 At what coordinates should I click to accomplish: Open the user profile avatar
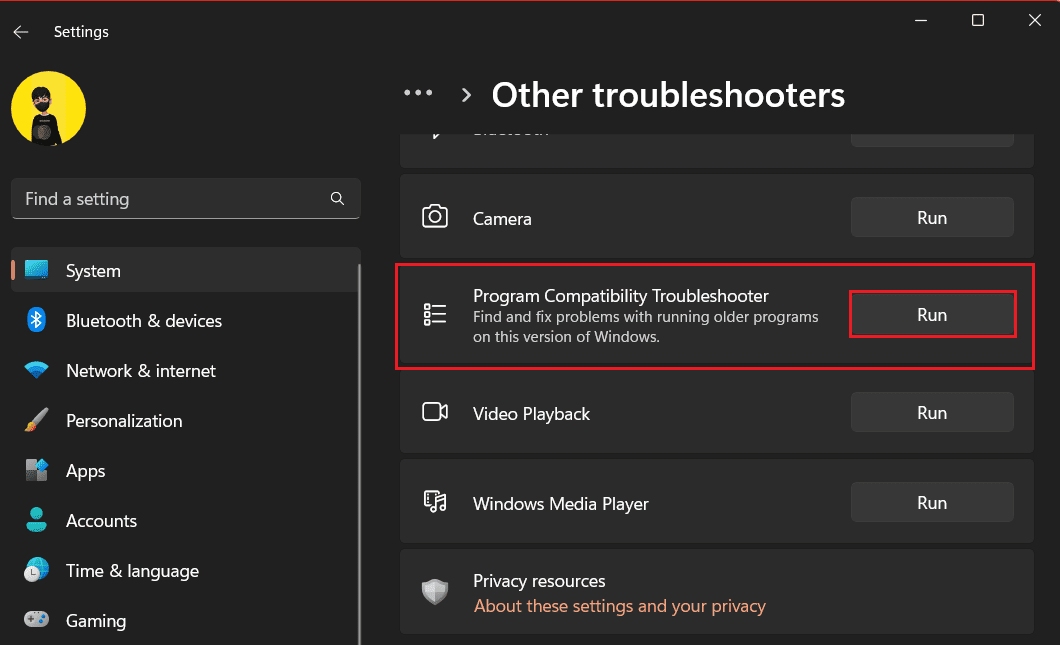(49, 108)
